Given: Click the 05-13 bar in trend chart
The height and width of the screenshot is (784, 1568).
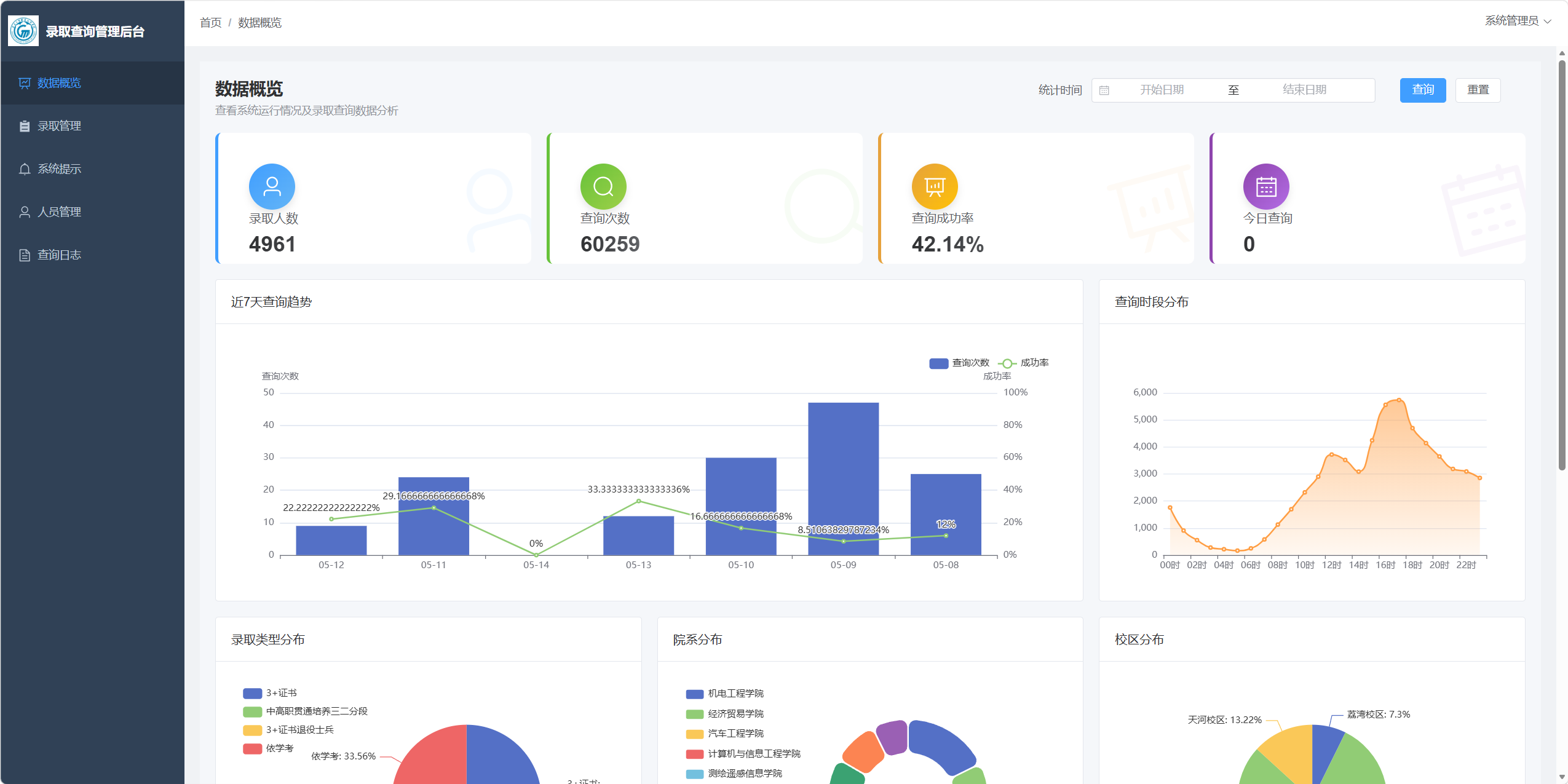Looking at the screenshot, I should coord(638,536).
